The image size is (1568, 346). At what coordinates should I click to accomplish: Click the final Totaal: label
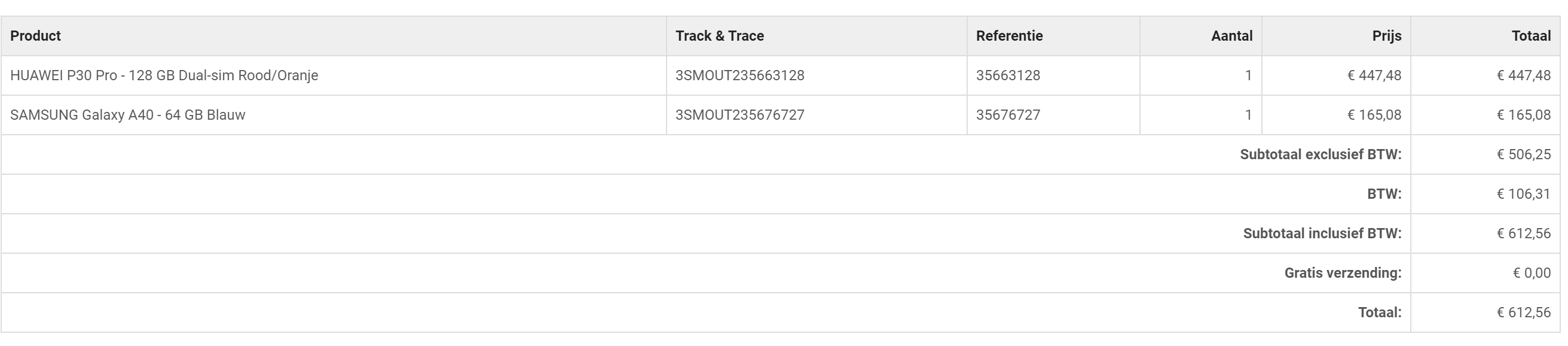1379,313
